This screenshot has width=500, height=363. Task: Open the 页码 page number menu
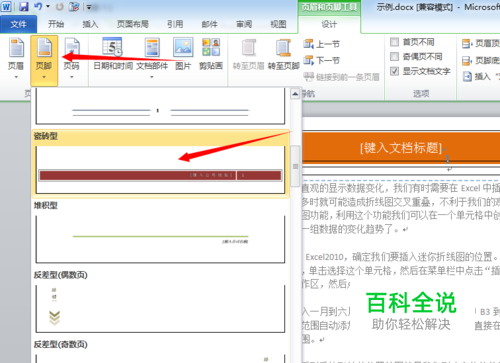[x=72, y=59]
